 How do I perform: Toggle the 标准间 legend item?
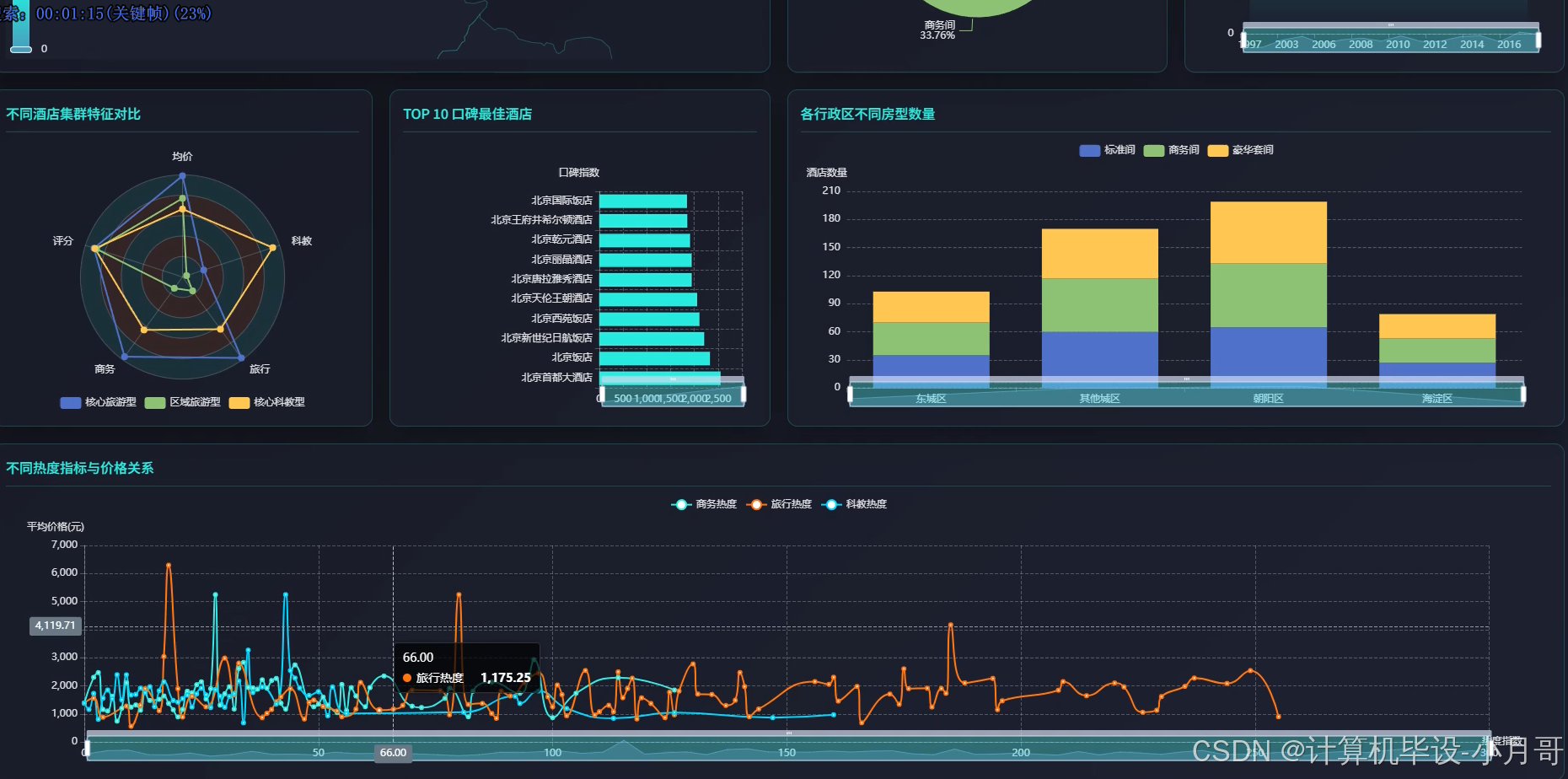(x=1107, y=150)
